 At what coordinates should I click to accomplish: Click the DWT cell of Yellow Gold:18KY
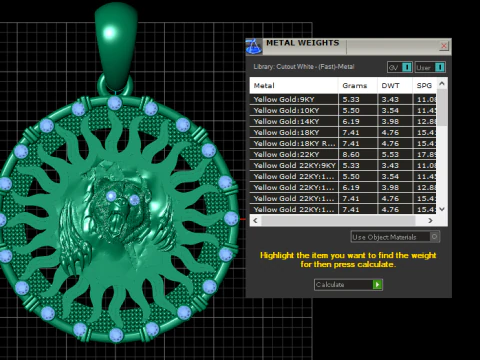395,132
